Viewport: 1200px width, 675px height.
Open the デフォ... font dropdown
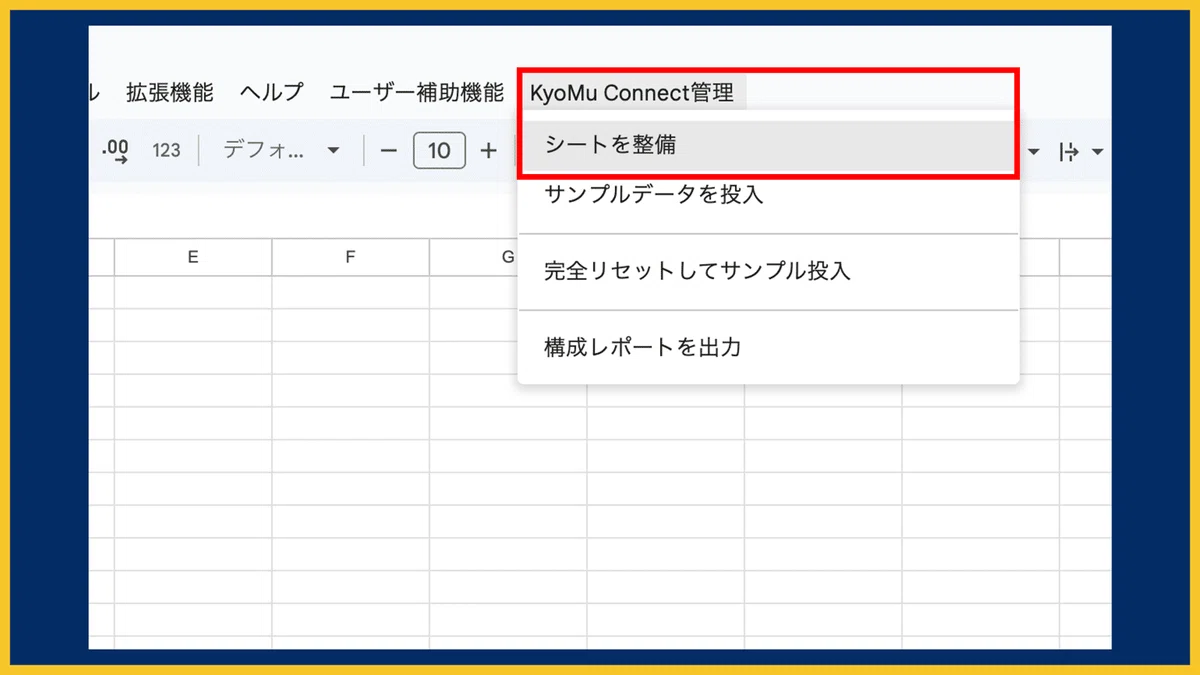(281, 151)
